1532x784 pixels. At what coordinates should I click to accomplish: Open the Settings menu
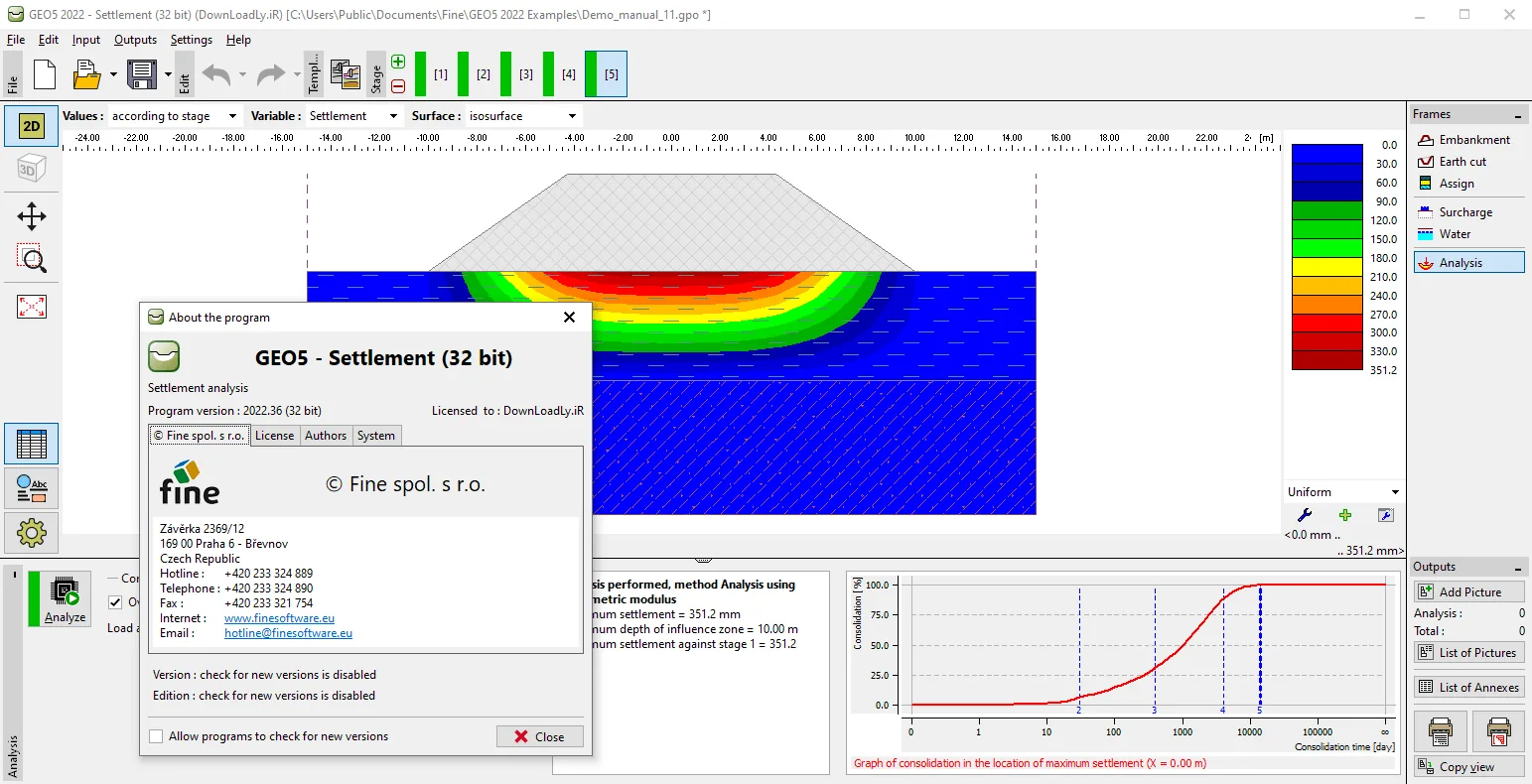(x=192, y=40)
